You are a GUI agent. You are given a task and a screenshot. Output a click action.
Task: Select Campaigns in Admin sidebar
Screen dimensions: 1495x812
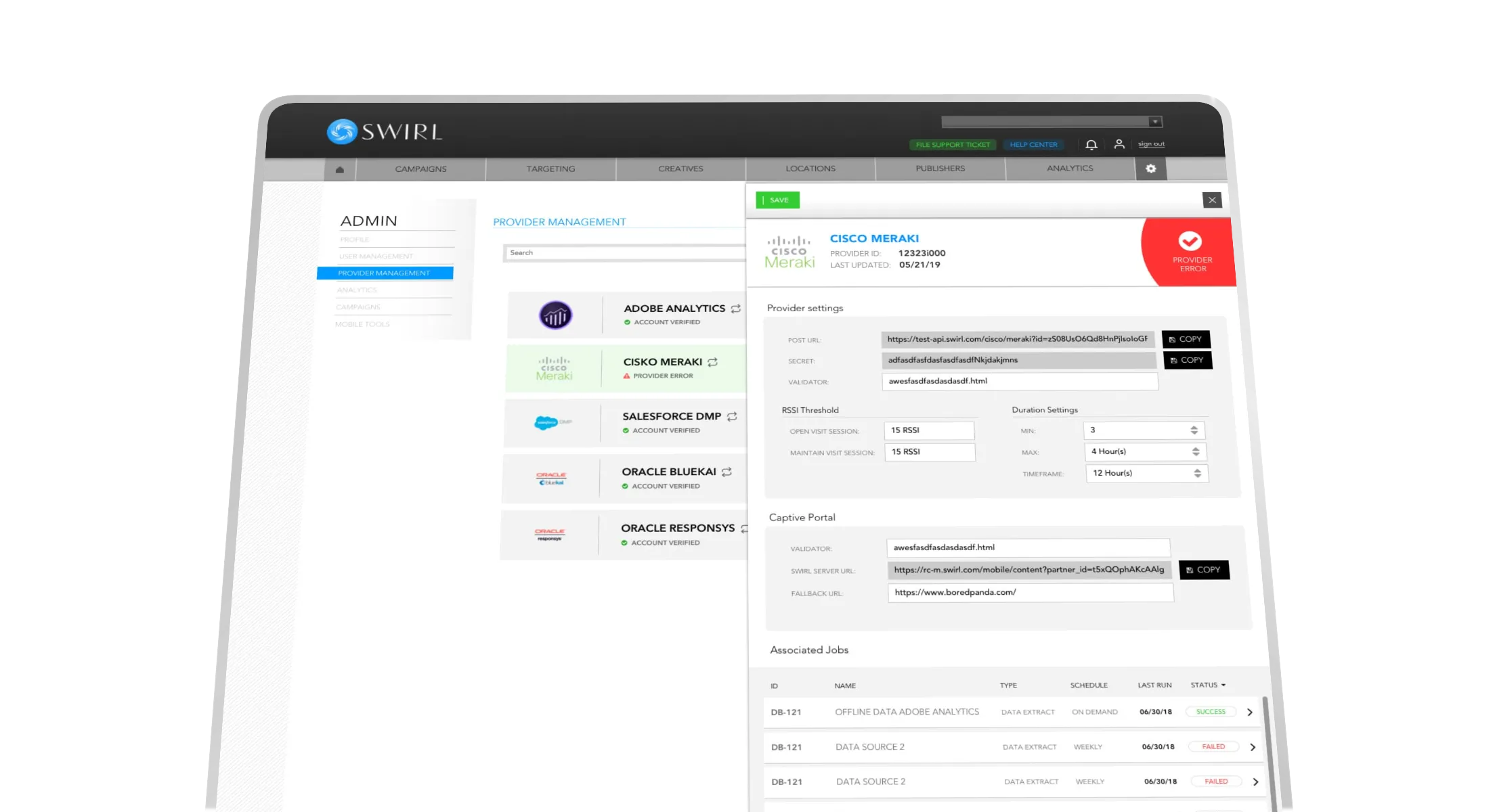[358, 307]
